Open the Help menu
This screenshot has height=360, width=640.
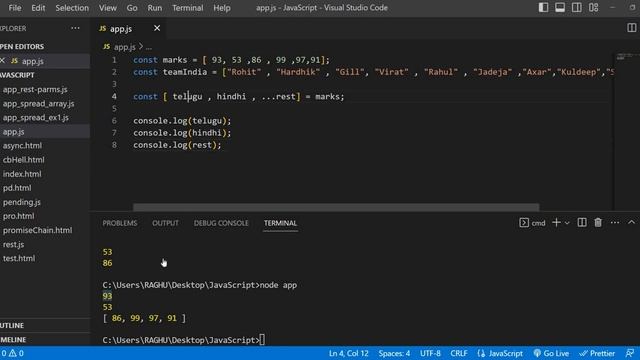[222, 8]
